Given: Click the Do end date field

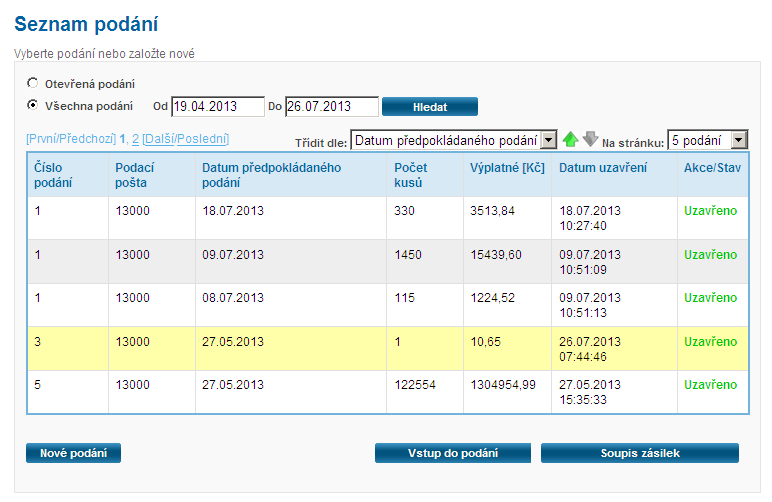Looking at the screenshot, I should point(331,106).
